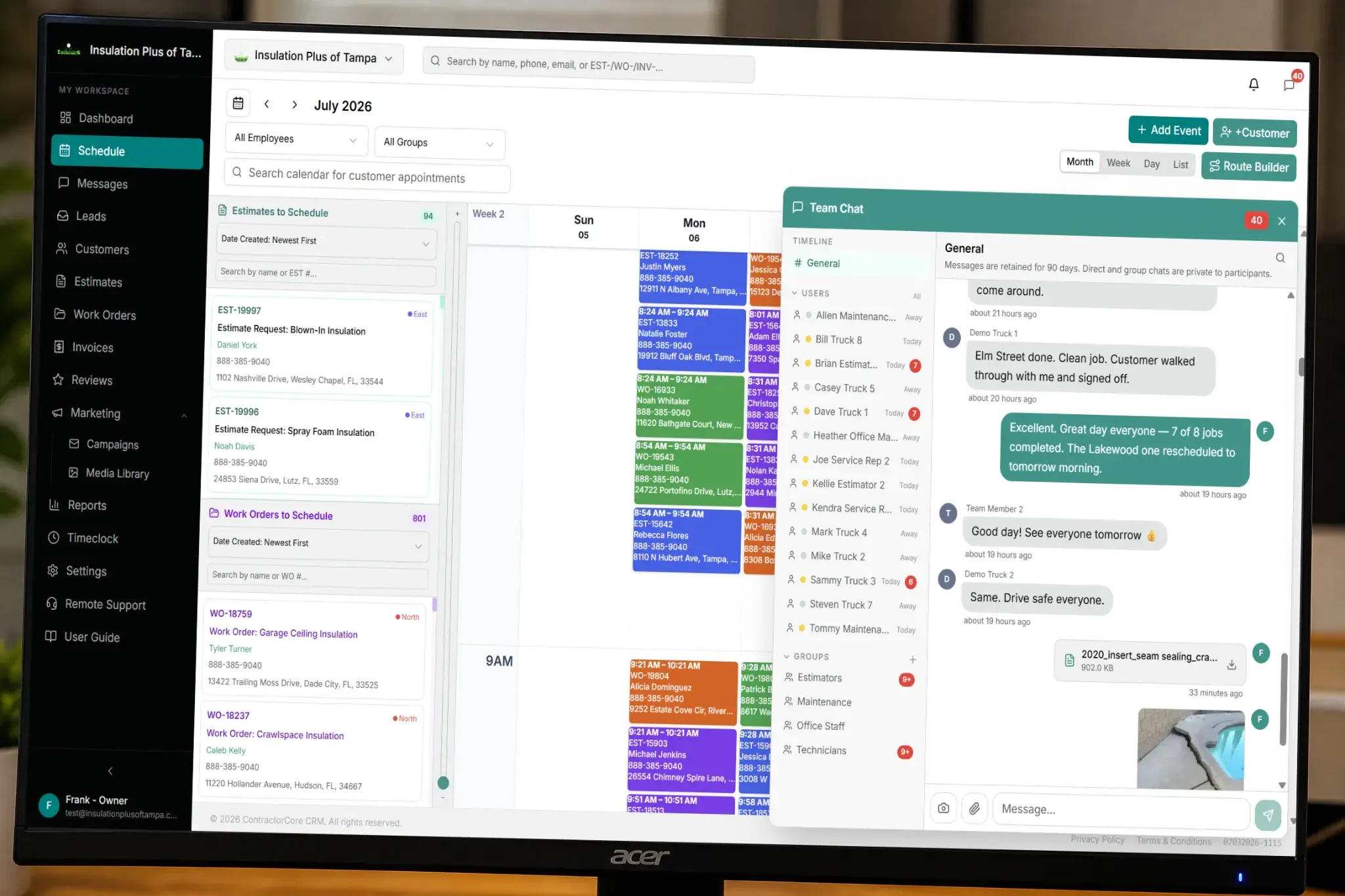Select the General timeline channel
Viewport: 1345px width, 896px height.
[858, 263]
